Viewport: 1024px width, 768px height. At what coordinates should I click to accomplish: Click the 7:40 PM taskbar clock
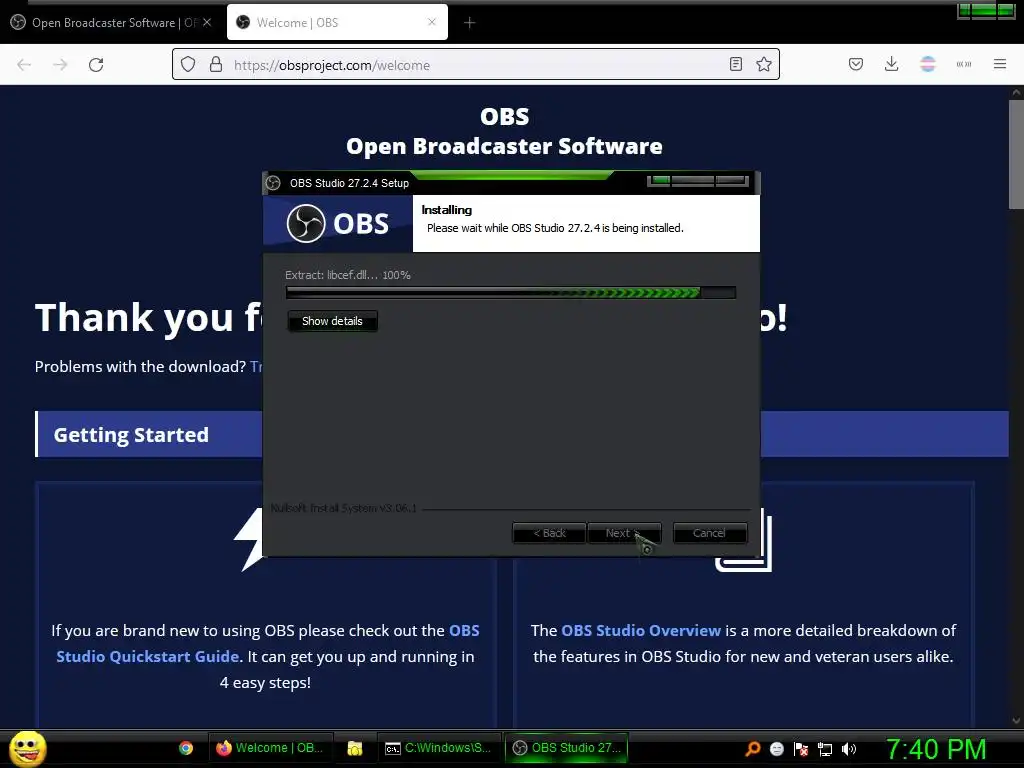click(936, 749)
